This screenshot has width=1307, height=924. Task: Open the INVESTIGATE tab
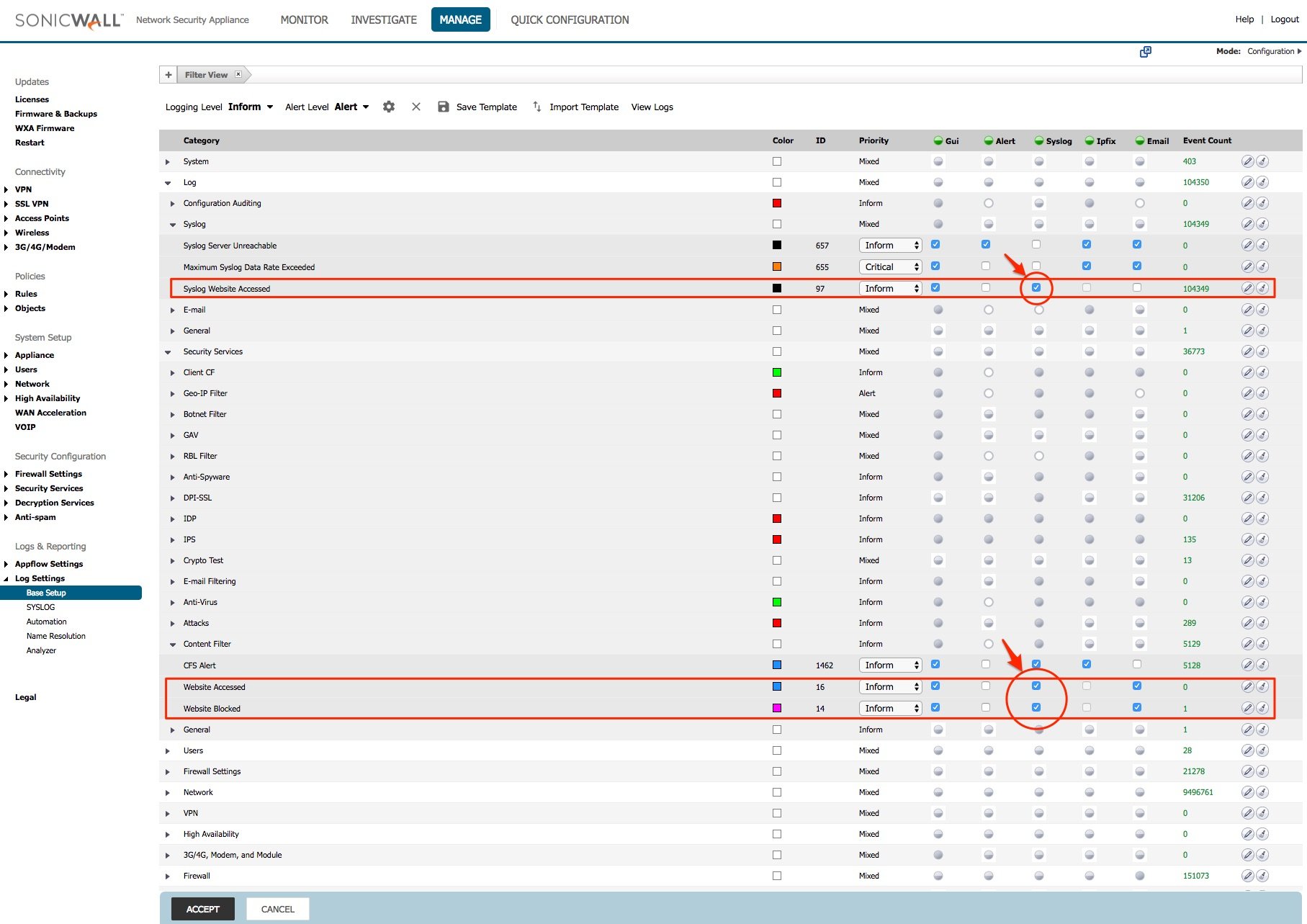384,19
